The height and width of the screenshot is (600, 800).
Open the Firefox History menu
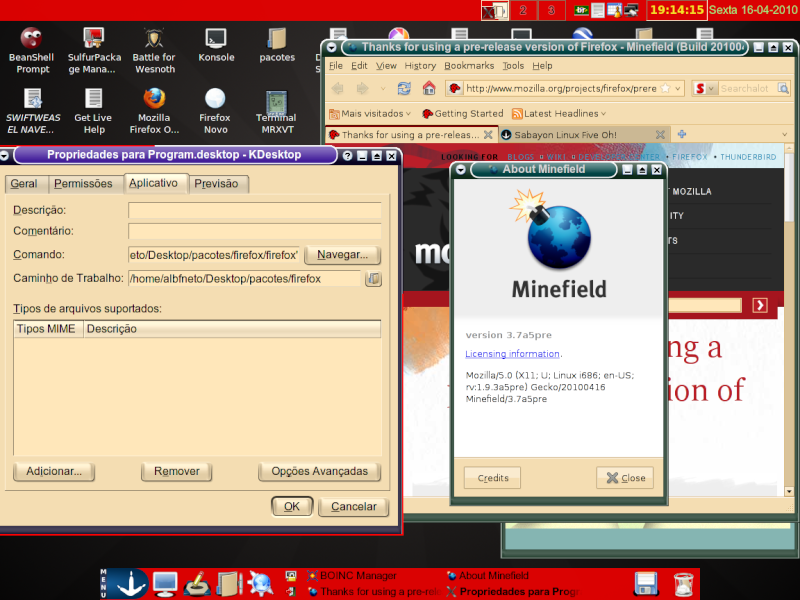(420, 65)
